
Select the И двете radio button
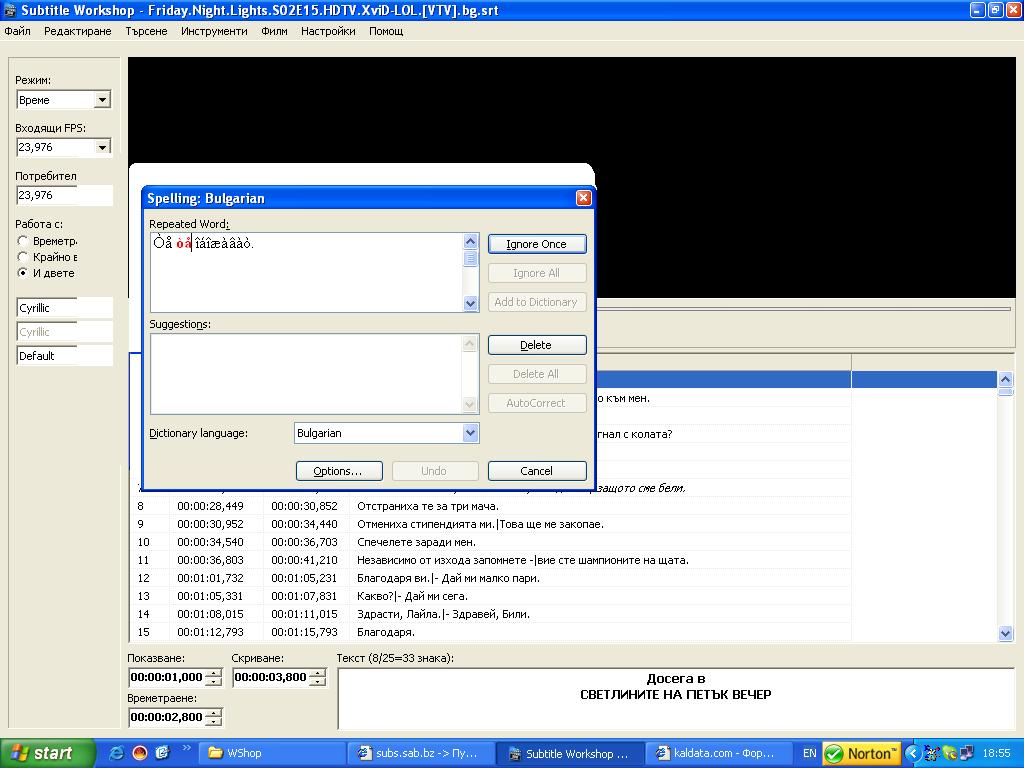(x=23, y=273)
